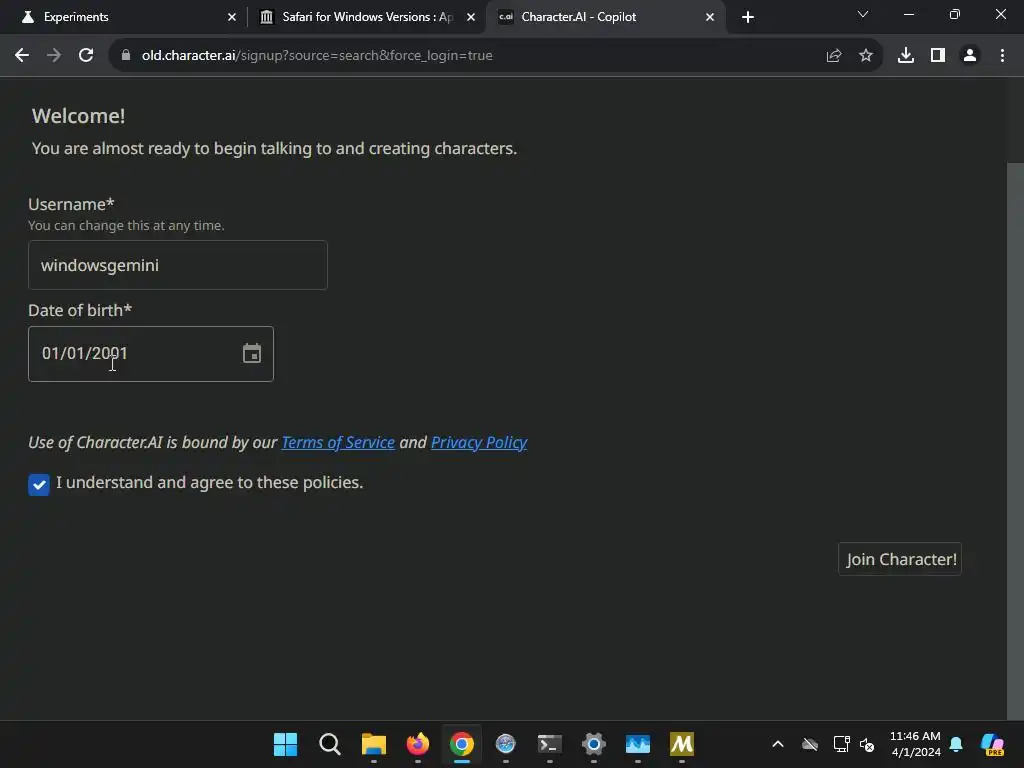Click the Welcome! heading
This screenshot has height=768, width=1024.
pos(78,116)
